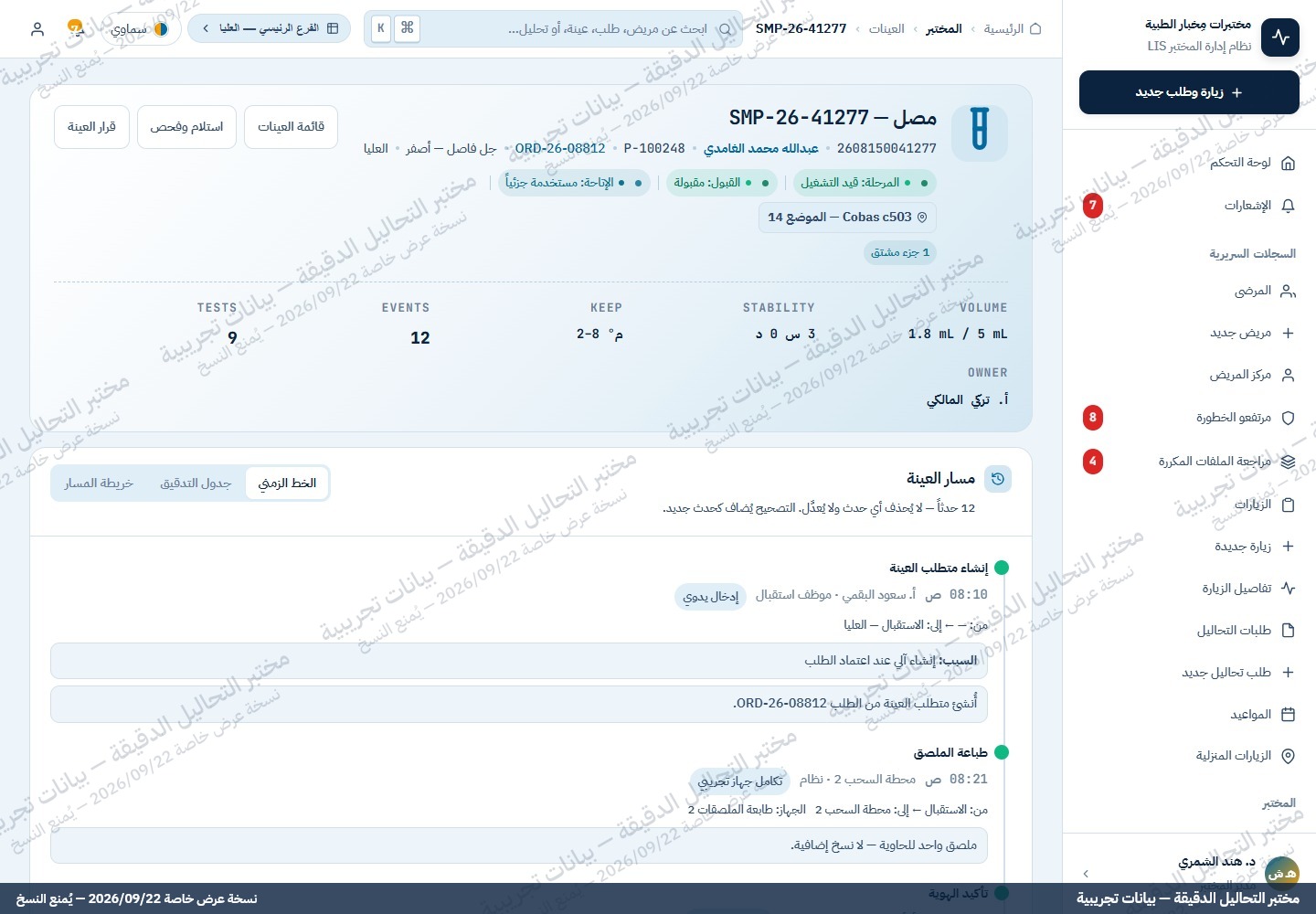
Task: Select the الخط الزمني tab
Action: click(x=287, y=483)
